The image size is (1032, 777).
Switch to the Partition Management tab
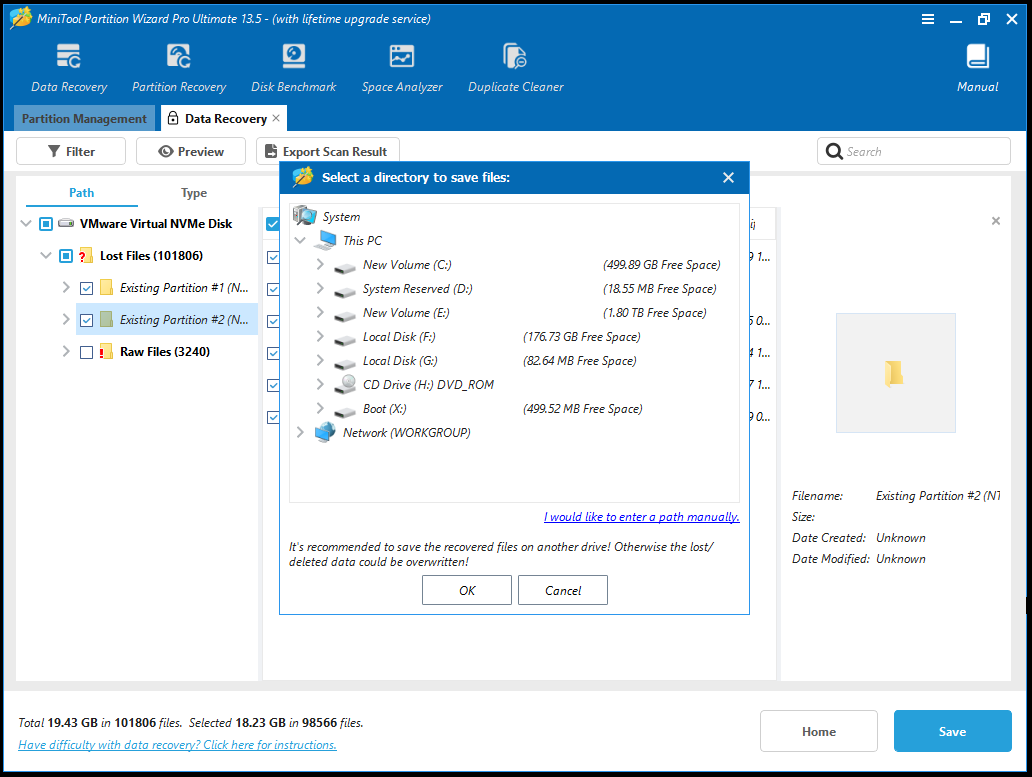click(84, 118)
